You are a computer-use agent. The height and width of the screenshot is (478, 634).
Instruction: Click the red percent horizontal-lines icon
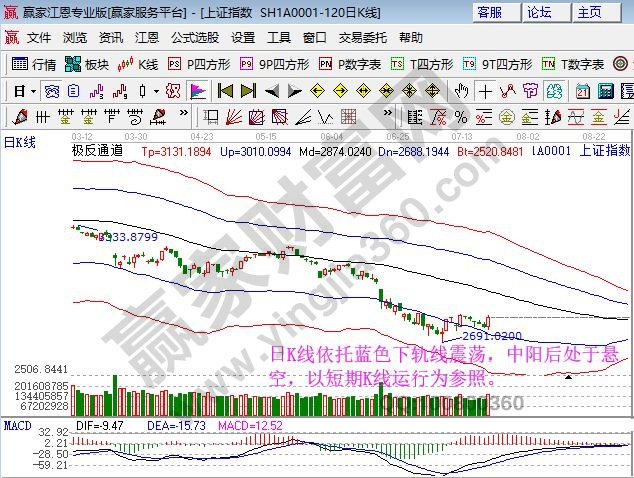[x=484, y=117]
